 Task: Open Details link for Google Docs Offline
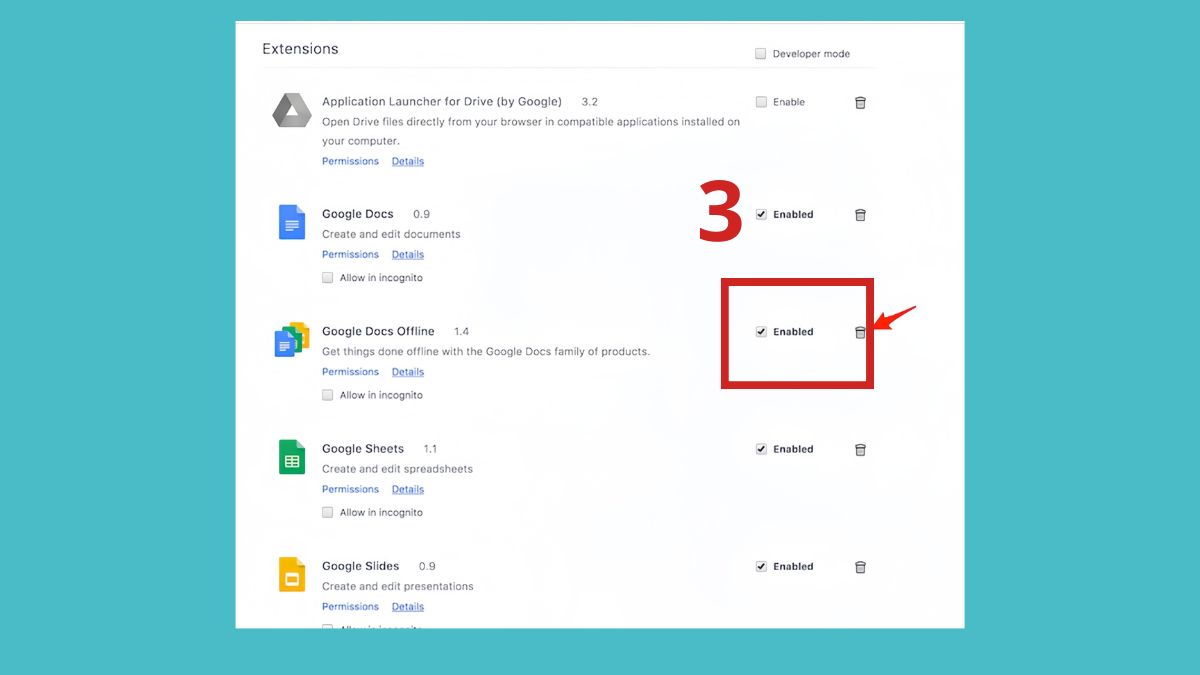click(x=408, y=372)
